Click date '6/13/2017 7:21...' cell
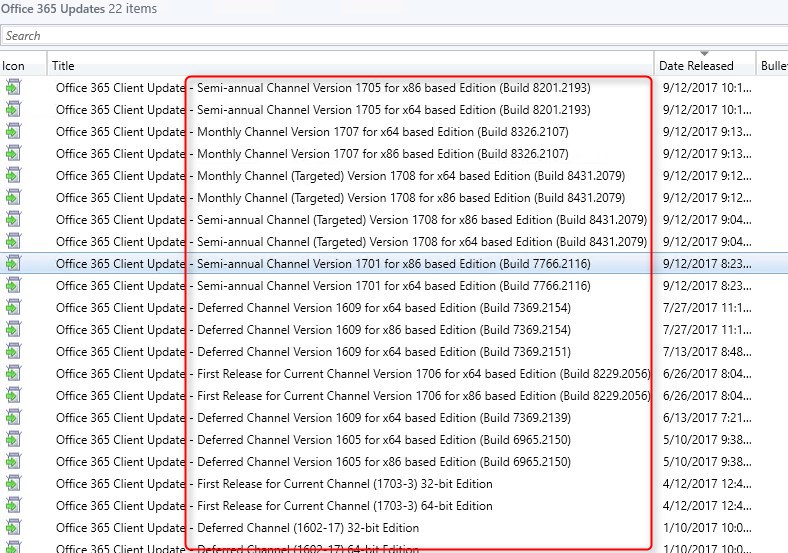 [x=707, y=418]
